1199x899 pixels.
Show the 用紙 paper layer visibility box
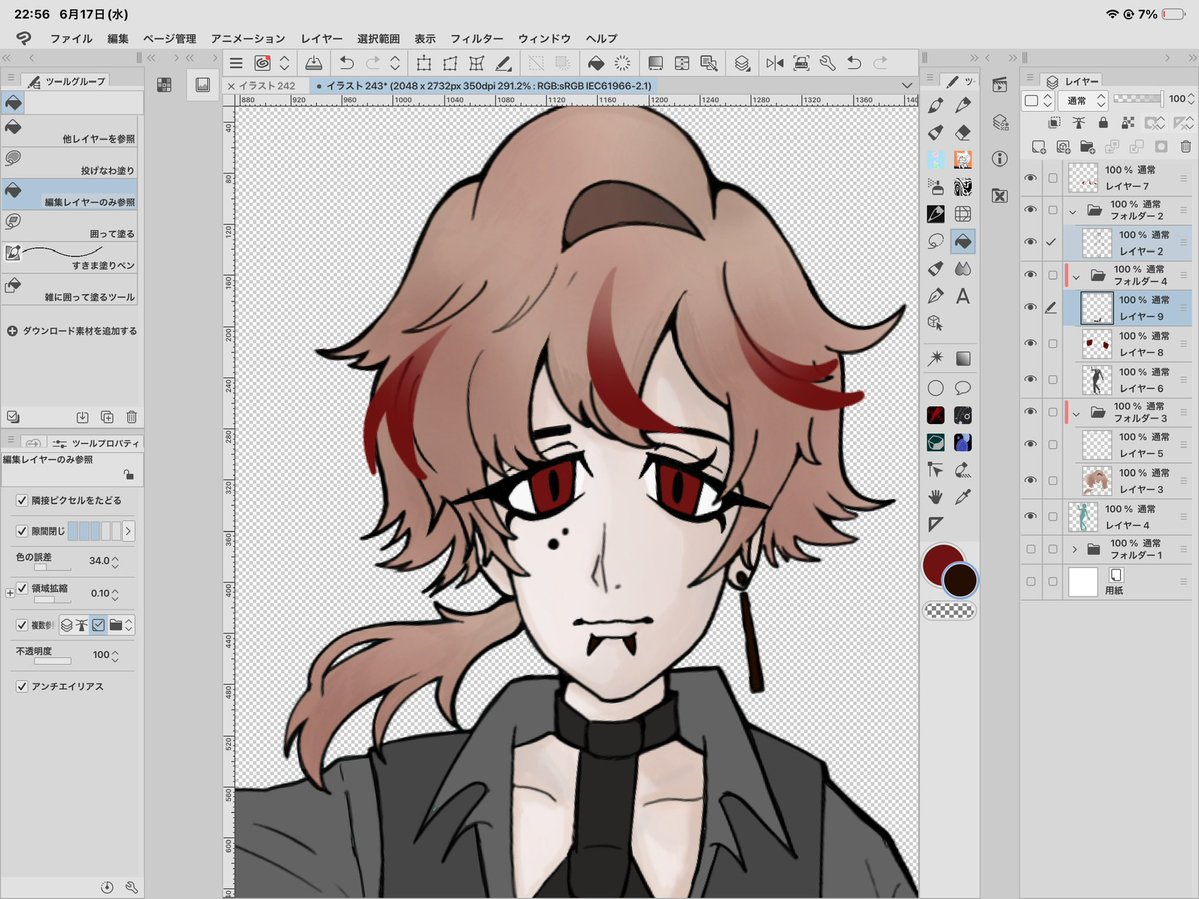point(1031,582)
